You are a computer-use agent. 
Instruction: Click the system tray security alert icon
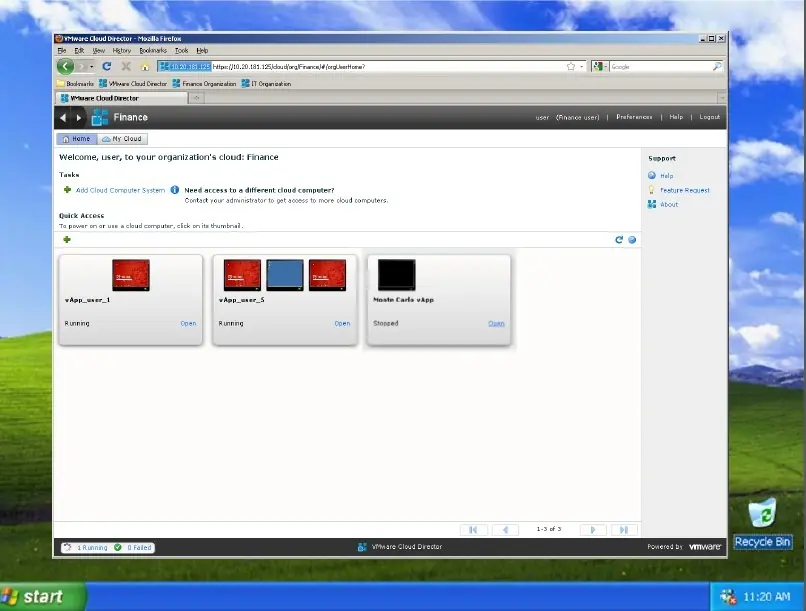[728, 597]
